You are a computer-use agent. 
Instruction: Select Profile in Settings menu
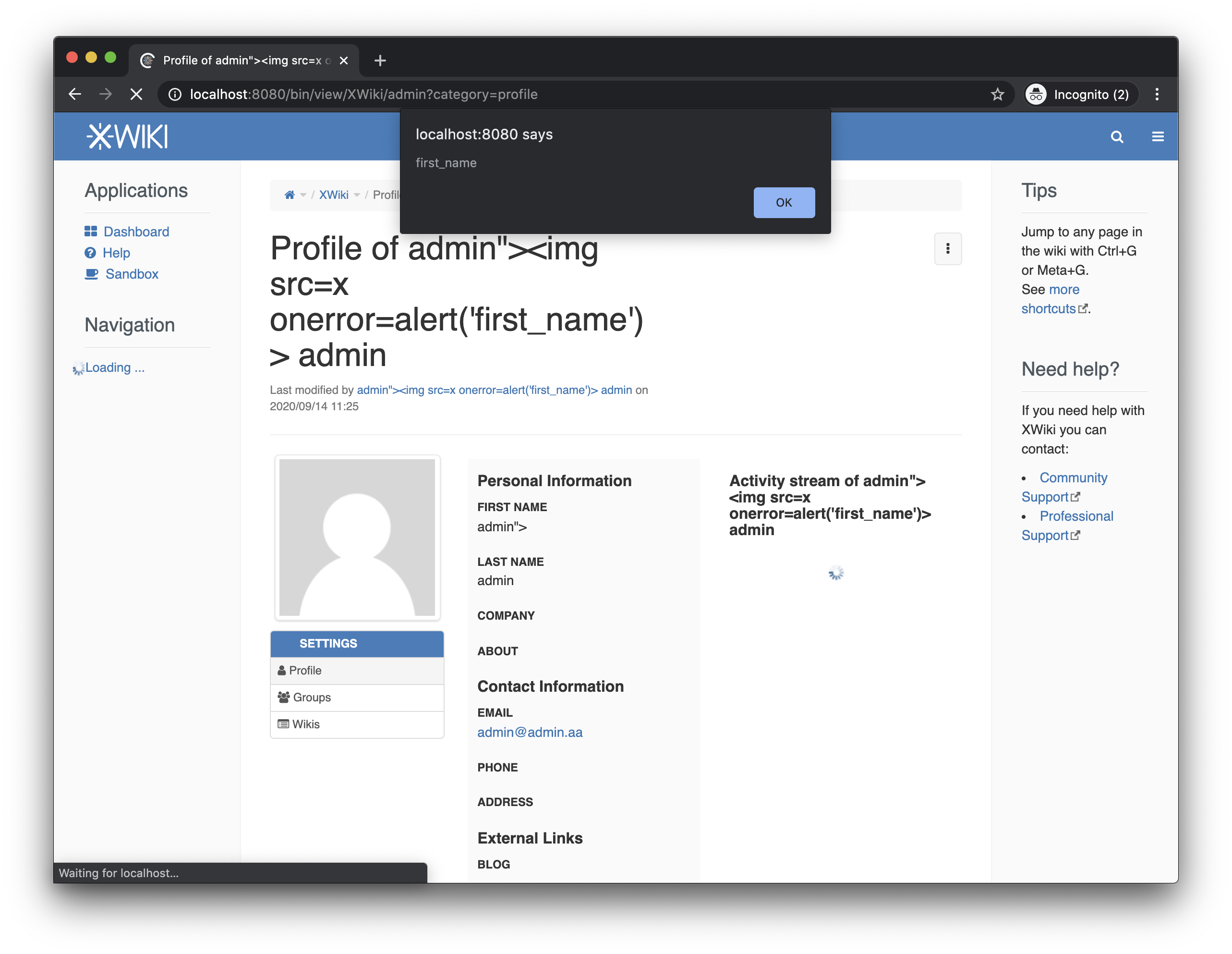[304, 671]
